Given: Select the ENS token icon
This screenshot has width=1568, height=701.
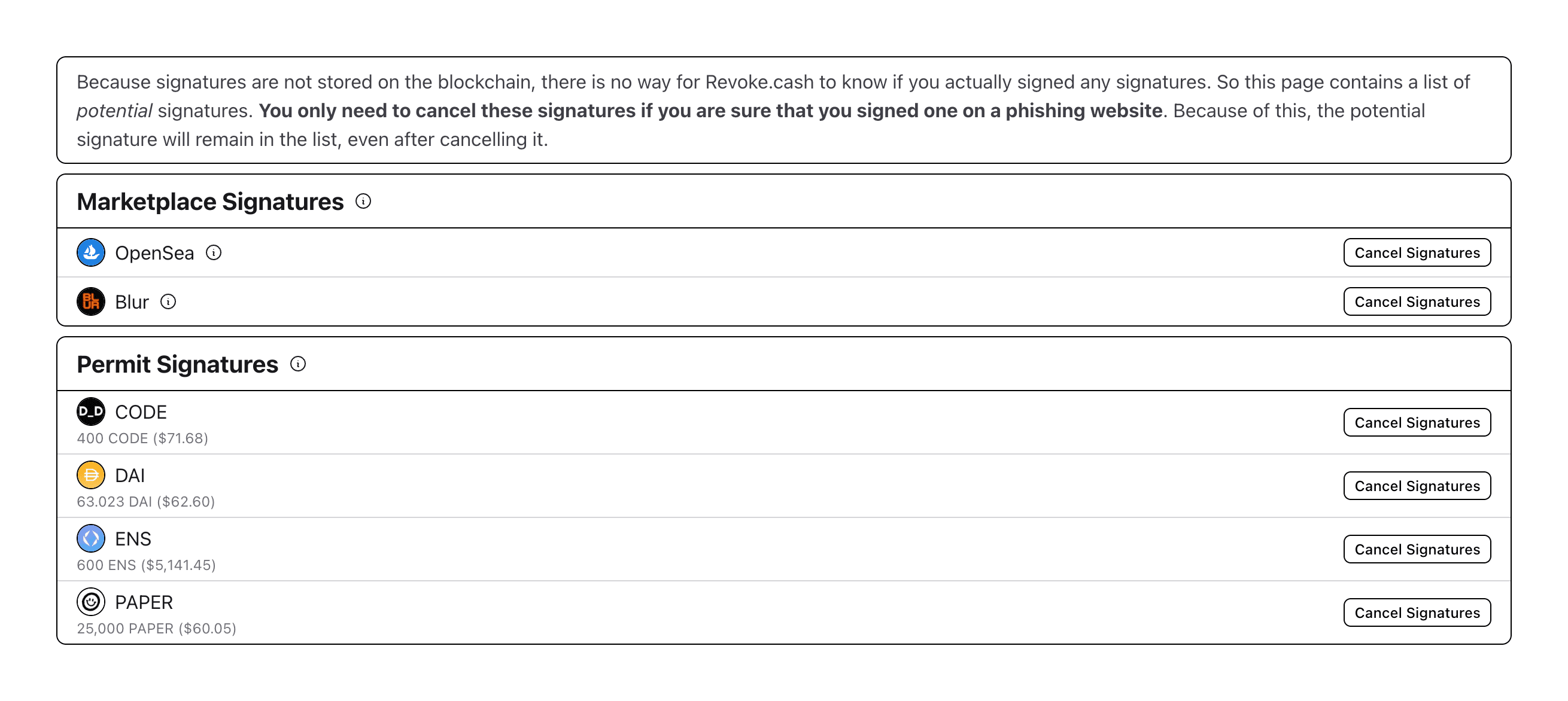Looking at the screenshot, I should (91, 538).
